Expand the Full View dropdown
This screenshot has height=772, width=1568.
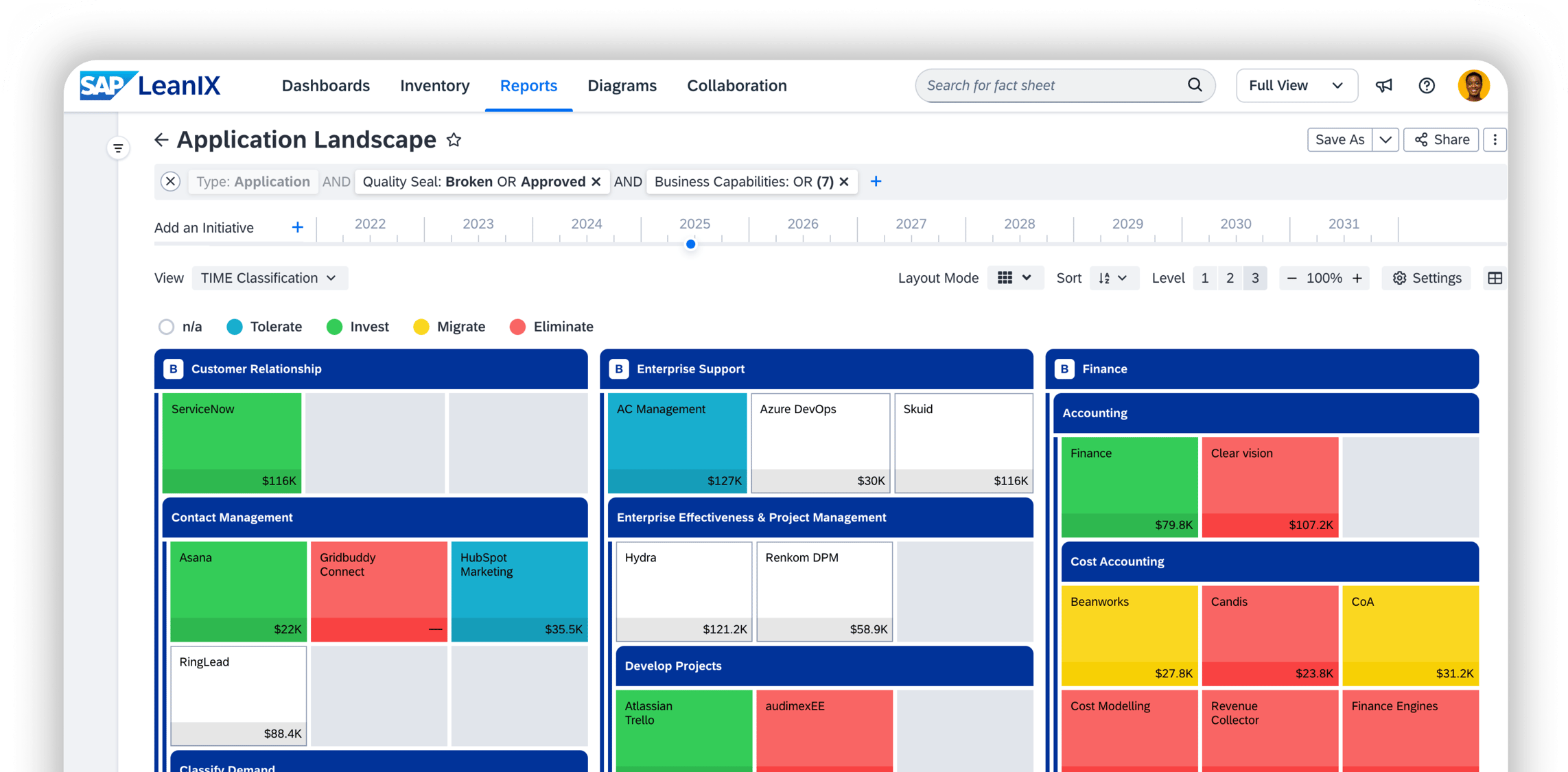(1296, 86)
